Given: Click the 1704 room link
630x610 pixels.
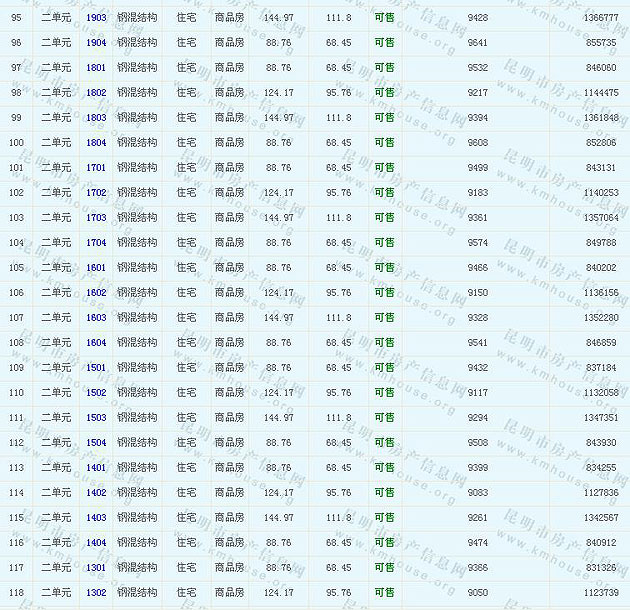Looking at the screenshot, I should pos(96,243).
